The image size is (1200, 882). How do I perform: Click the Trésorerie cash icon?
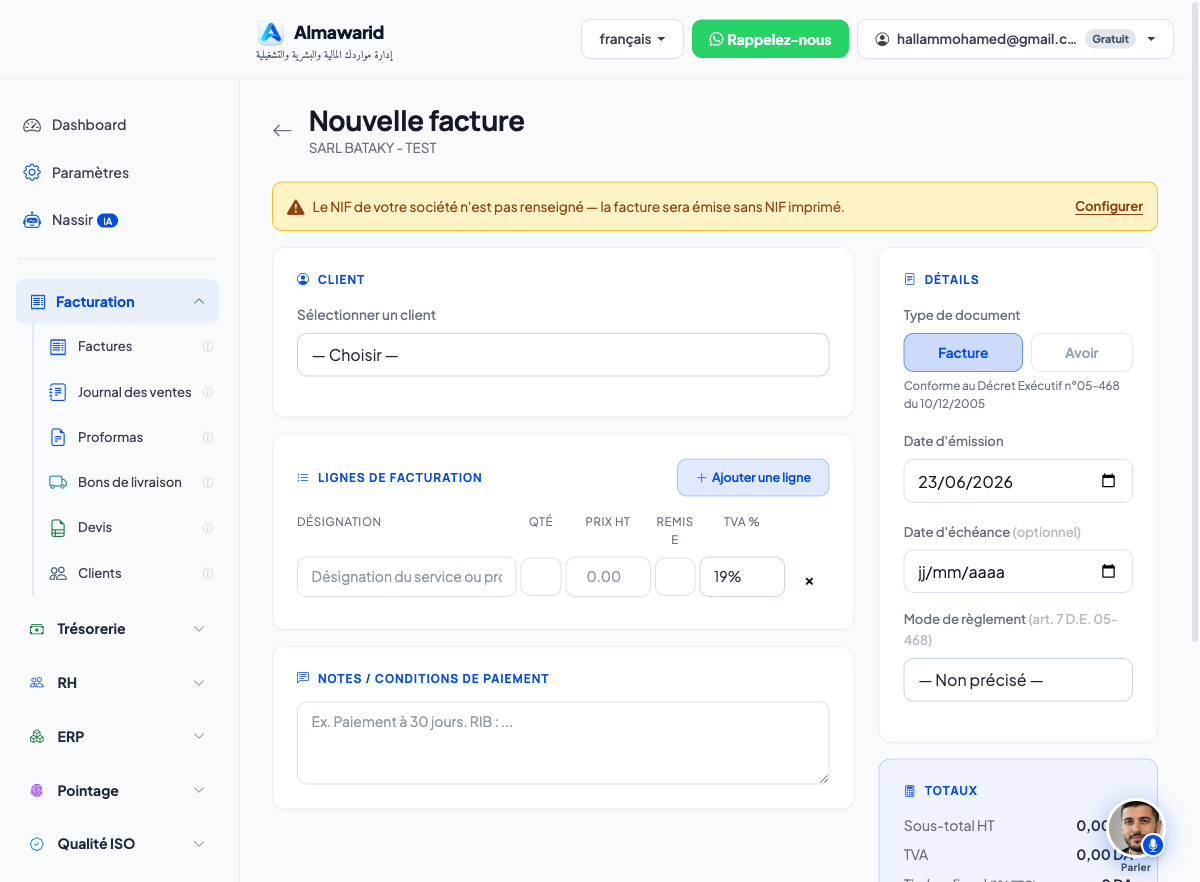pos(37,629)
